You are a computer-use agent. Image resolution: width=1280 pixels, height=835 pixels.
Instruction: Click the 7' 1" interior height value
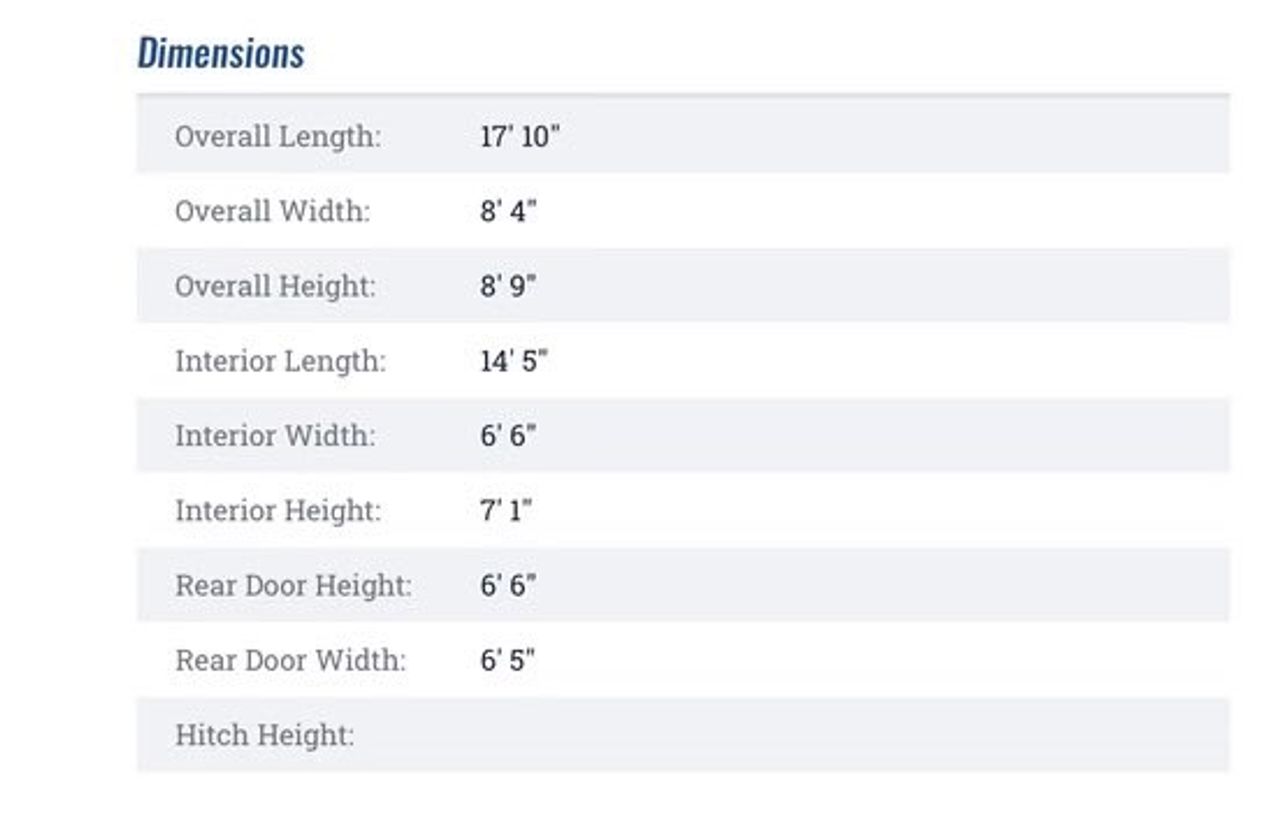(506, 511)
